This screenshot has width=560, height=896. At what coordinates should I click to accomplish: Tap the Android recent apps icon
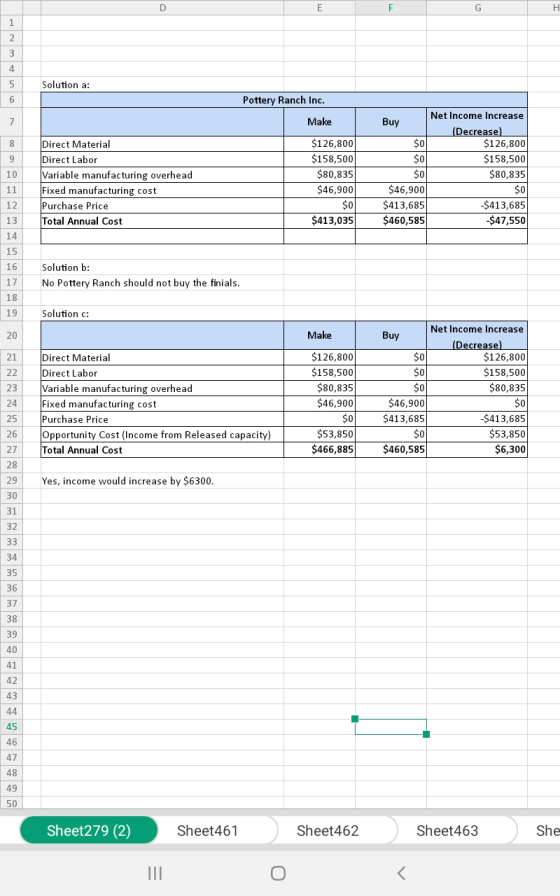coord(155,873)
